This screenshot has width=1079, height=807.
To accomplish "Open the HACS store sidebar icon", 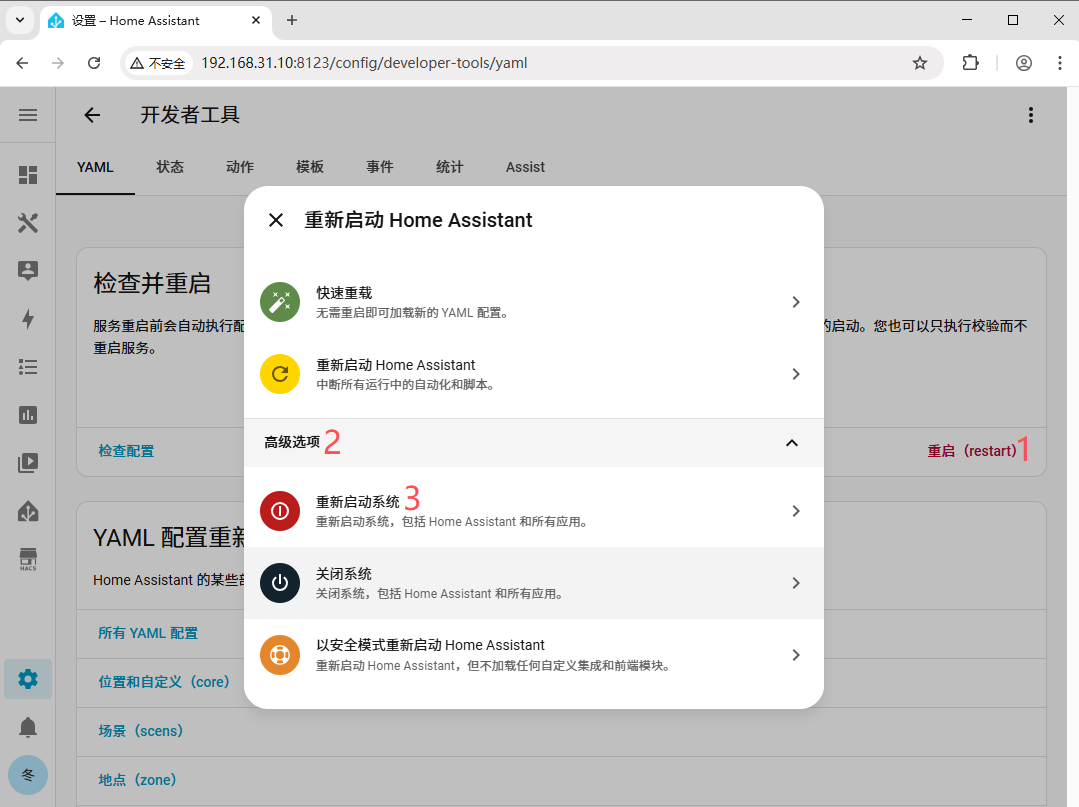I will point(28,559).
